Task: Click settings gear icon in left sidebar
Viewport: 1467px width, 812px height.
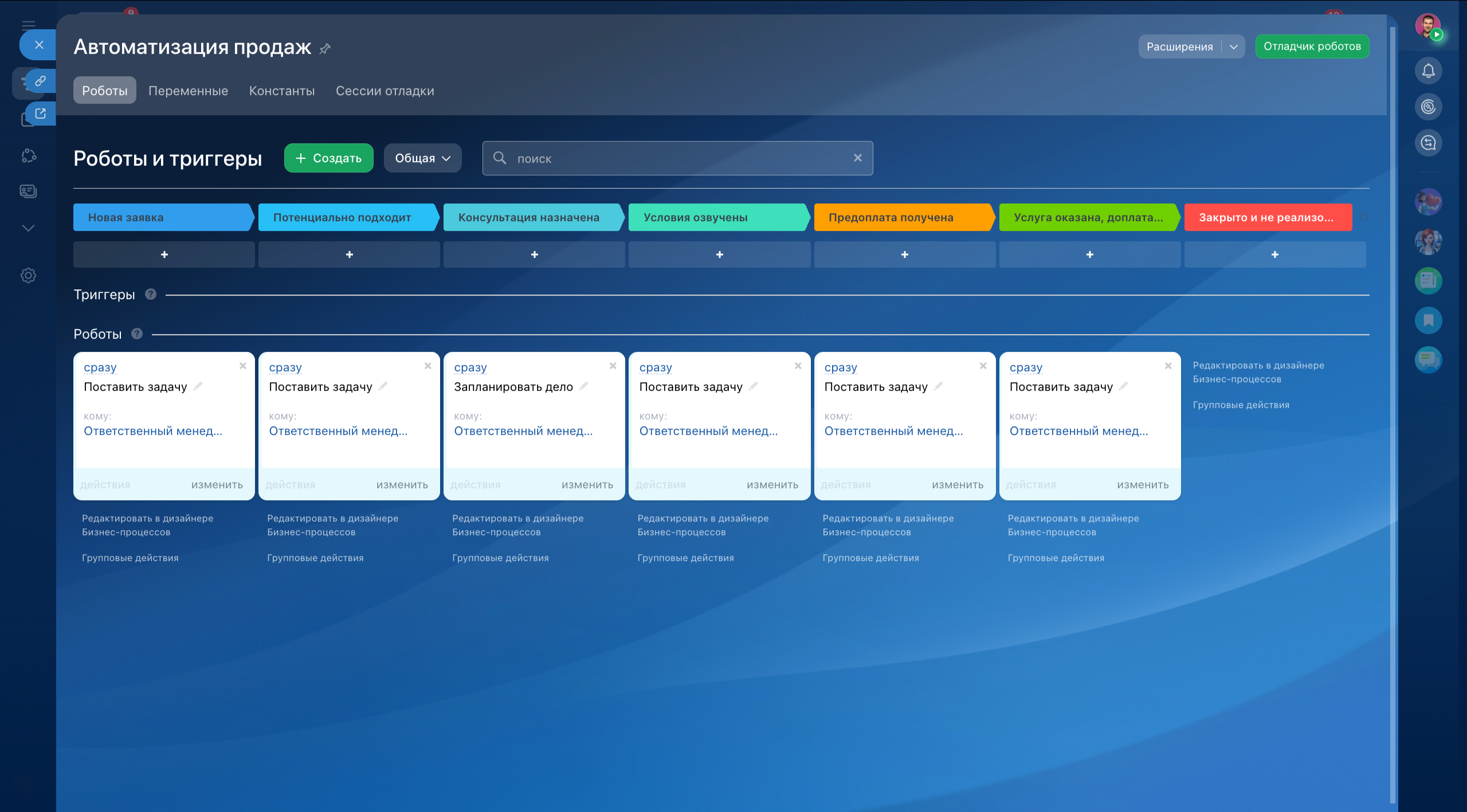Action: point(28,276)
